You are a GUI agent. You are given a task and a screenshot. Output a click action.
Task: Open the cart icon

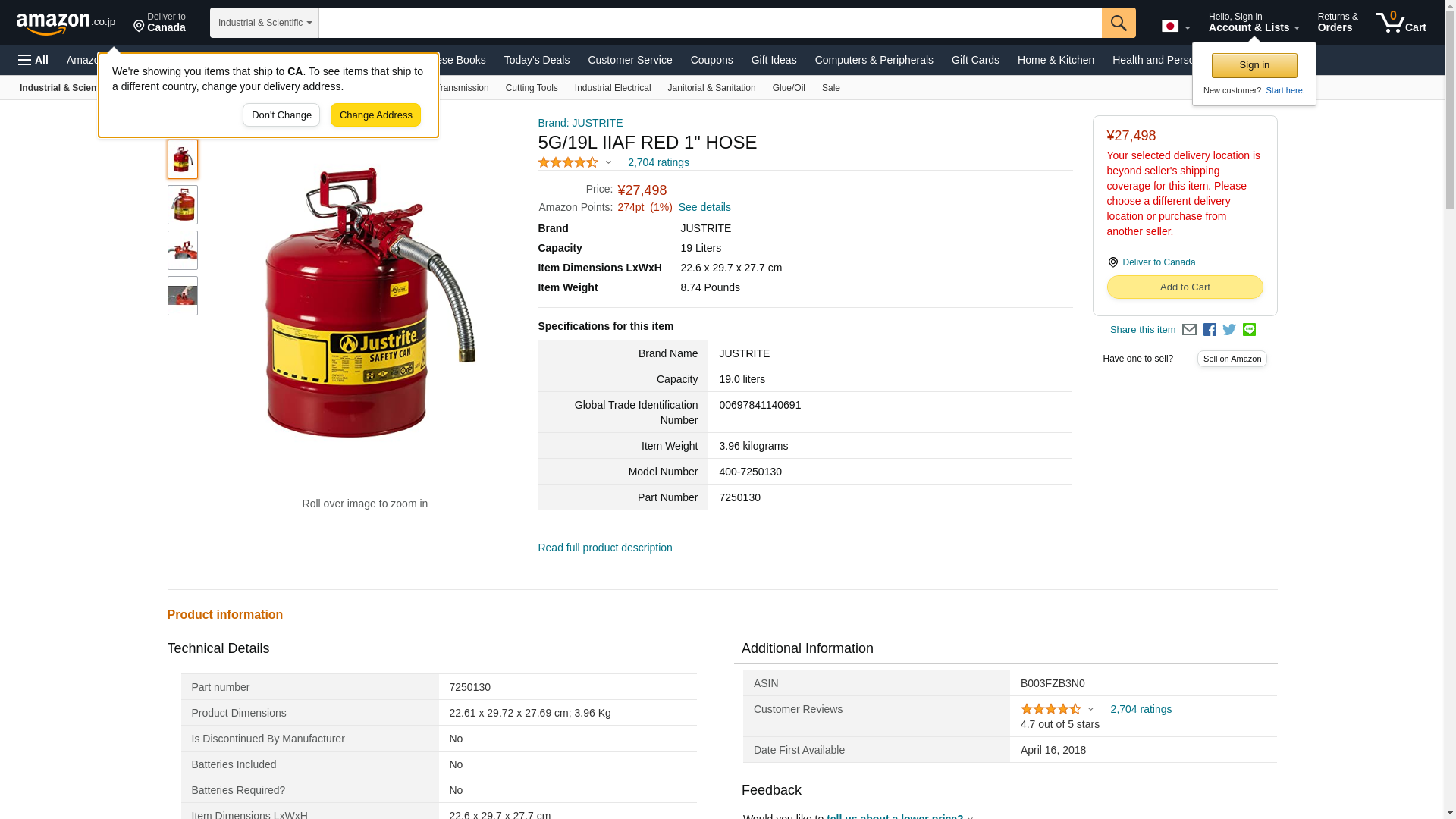tap(1400, 23)
